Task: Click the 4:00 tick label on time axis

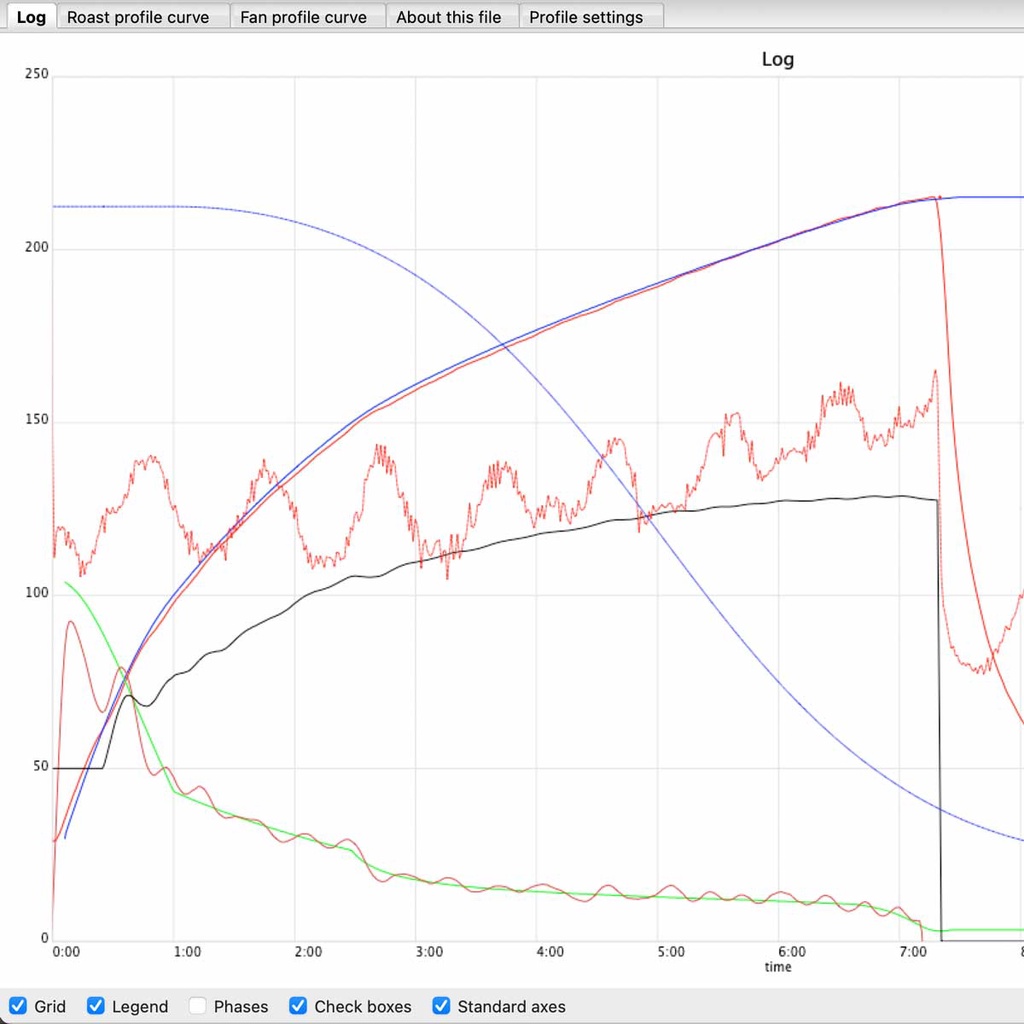Action: pyautogui.click(x=549, y=952)
